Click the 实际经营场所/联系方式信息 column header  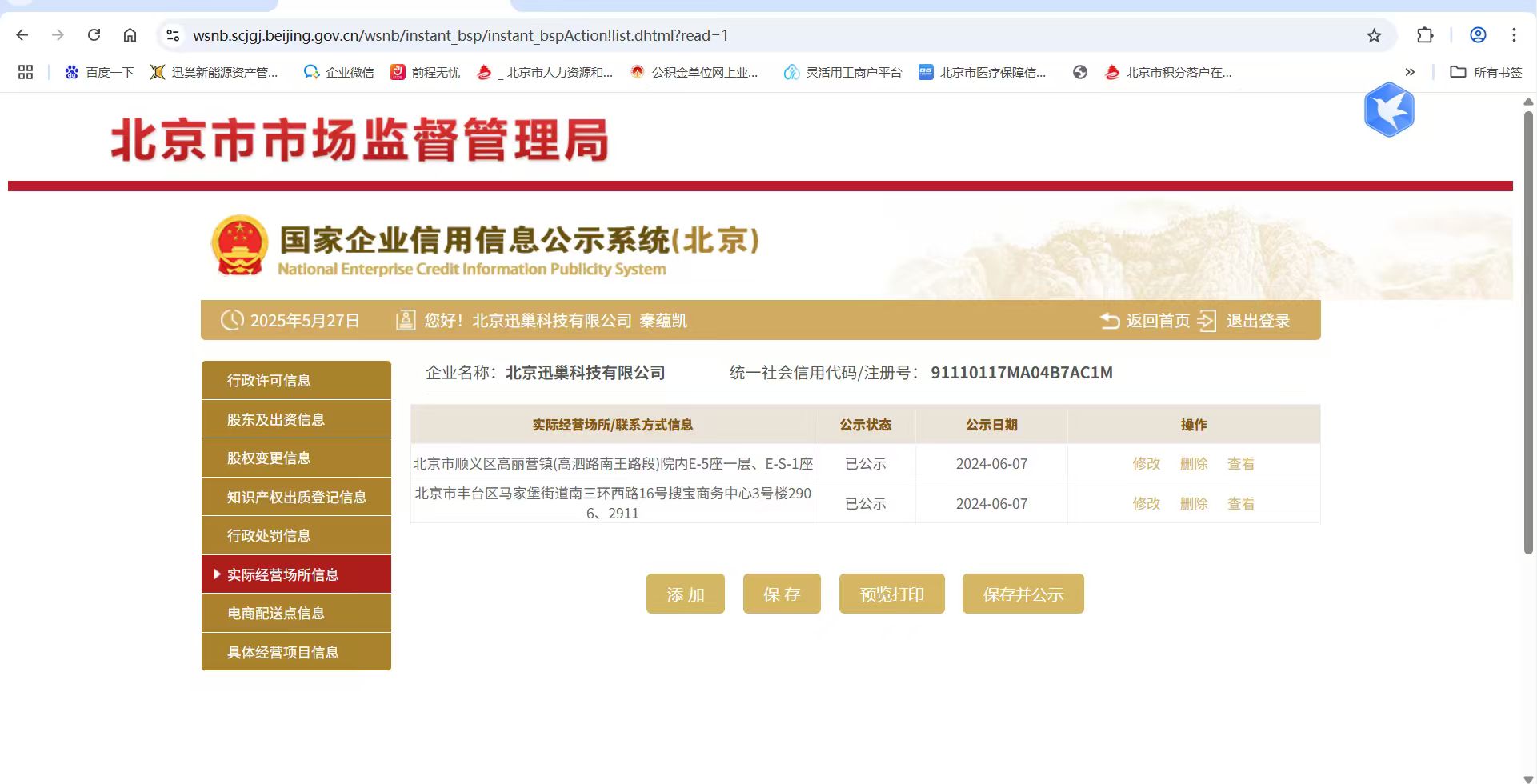613,425
